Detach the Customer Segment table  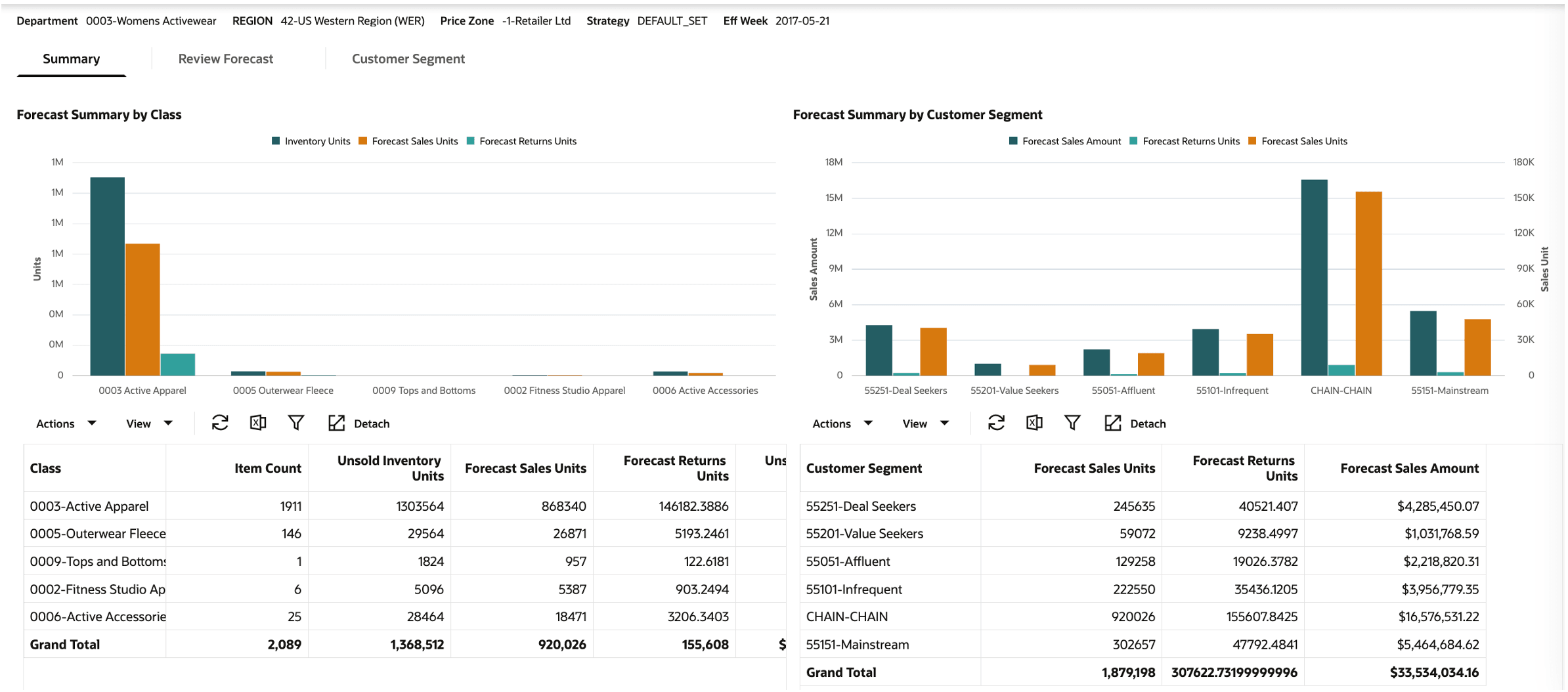1135,423
